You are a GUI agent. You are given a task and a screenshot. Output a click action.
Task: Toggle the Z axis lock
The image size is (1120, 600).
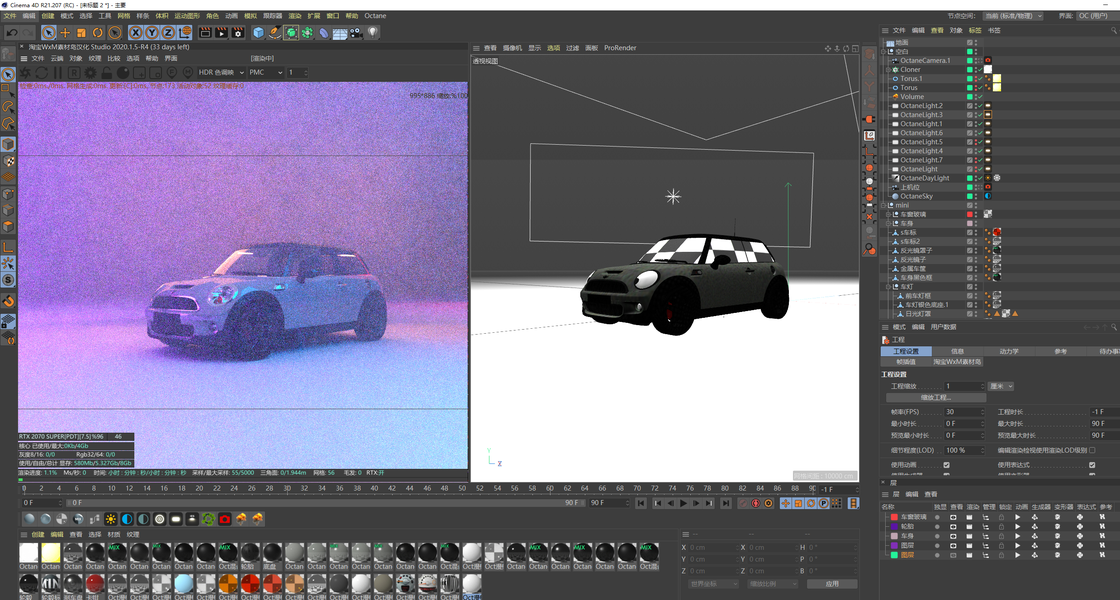(x=168, y=32)
